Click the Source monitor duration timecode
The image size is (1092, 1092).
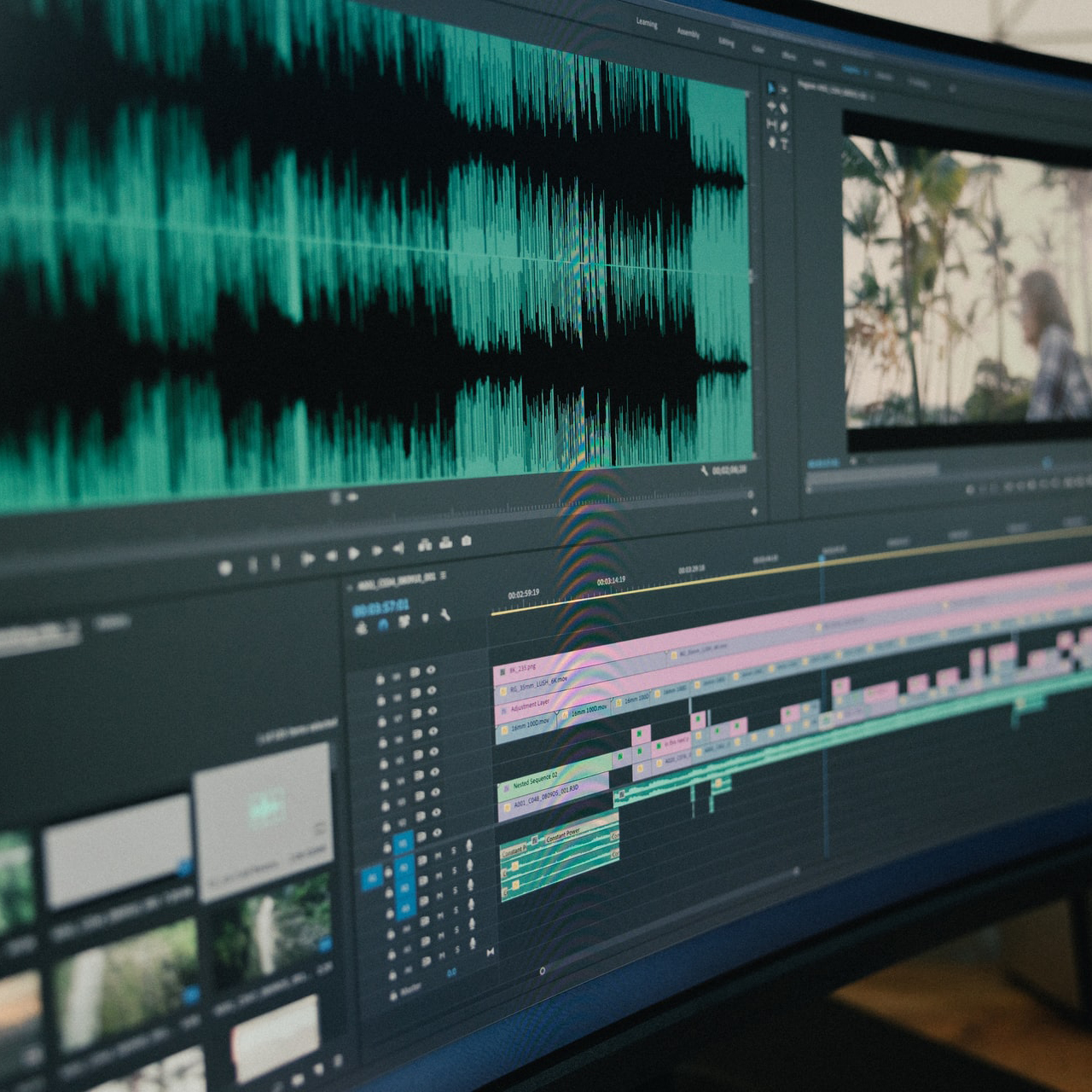(730, 470)
